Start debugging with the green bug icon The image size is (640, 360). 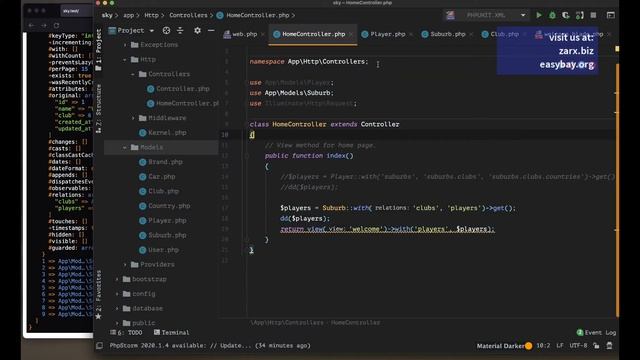(x=552, y=15)
